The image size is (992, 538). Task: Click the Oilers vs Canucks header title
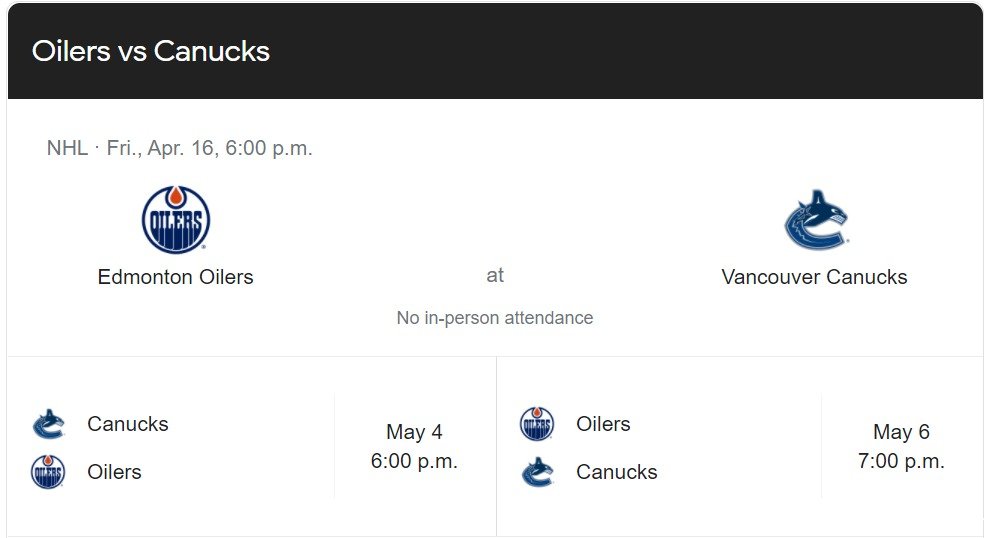point(151,51)
